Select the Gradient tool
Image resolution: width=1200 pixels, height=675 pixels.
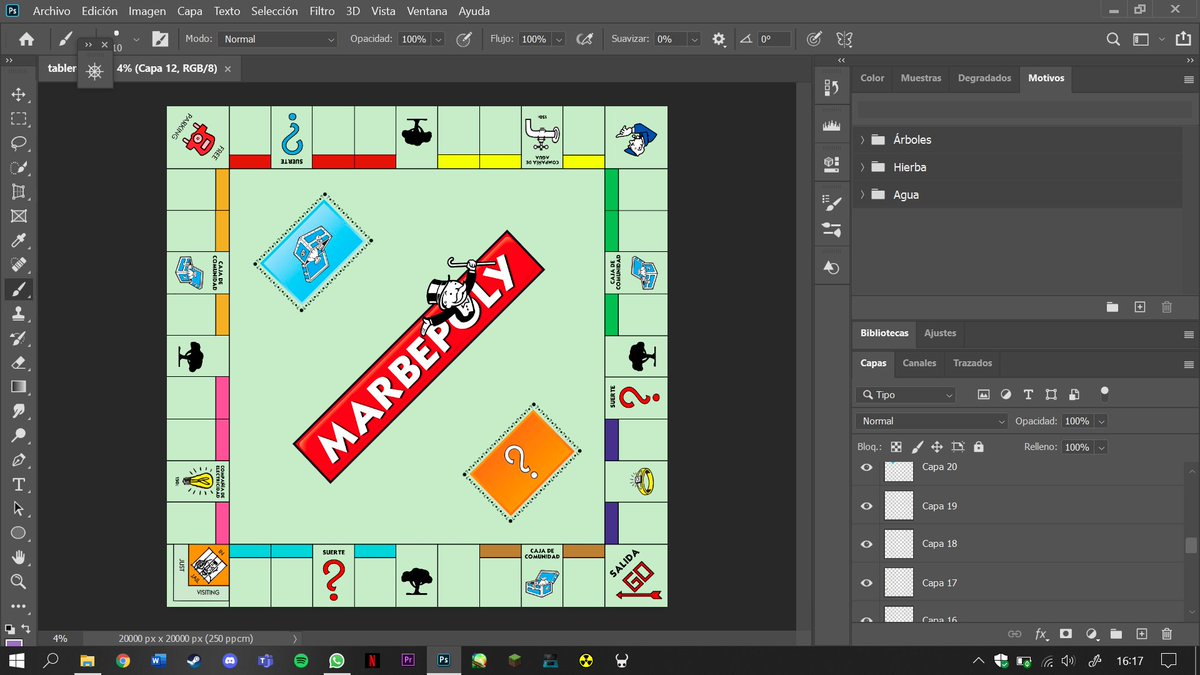[18, 386]
